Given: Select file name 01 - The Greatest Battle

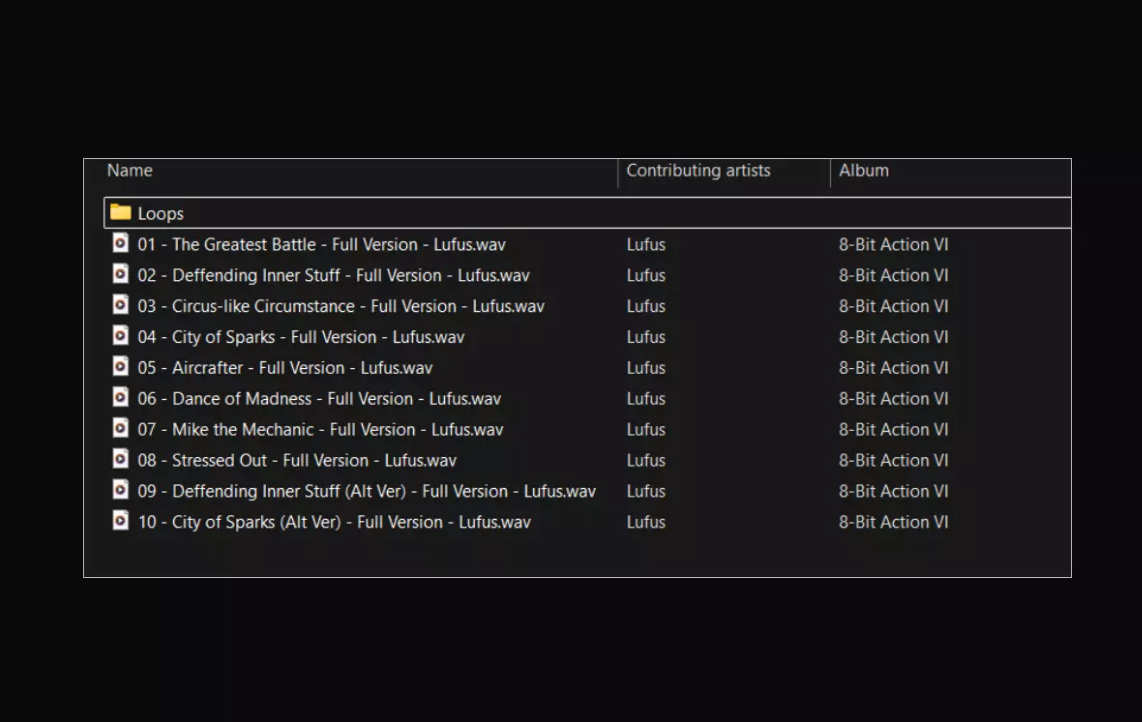Looking at the screenshot, I should [x=321, y=244].
